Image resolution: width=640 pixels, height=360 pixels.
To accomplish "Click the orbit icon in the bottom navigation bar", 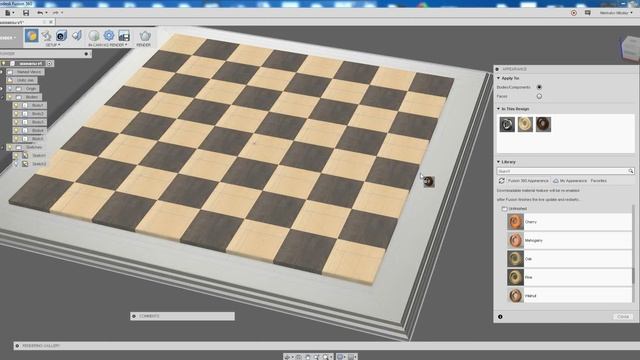I will click(x=288, y=357).
